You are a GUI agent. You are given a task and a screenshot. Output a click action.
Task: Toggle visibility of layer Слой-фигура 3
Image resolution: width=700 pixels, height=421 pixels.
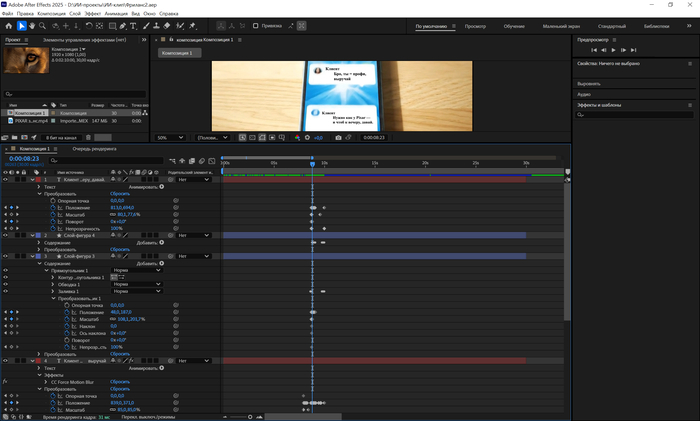click(x=6, y=256)
